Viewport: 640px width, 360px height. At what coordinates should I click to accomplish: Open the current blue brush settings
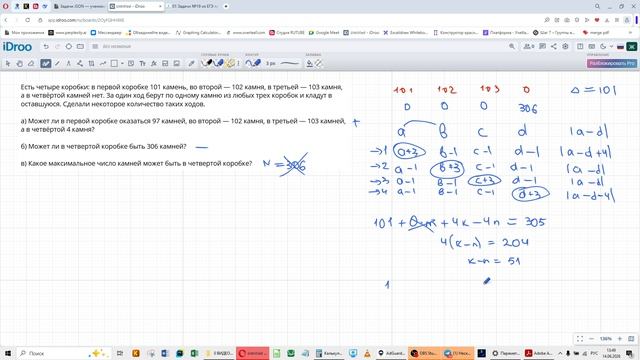point(253,63)
